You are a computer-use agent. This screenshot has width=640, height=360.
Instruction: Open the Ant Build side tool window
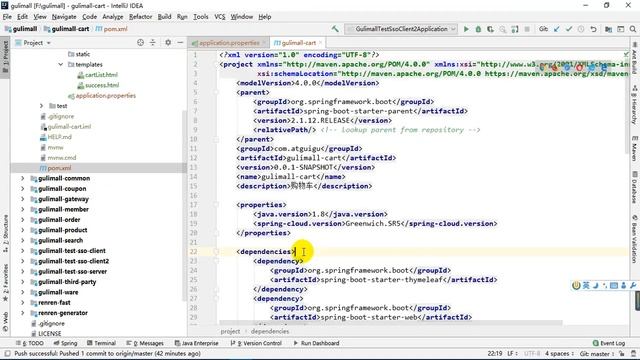point(635,59)
